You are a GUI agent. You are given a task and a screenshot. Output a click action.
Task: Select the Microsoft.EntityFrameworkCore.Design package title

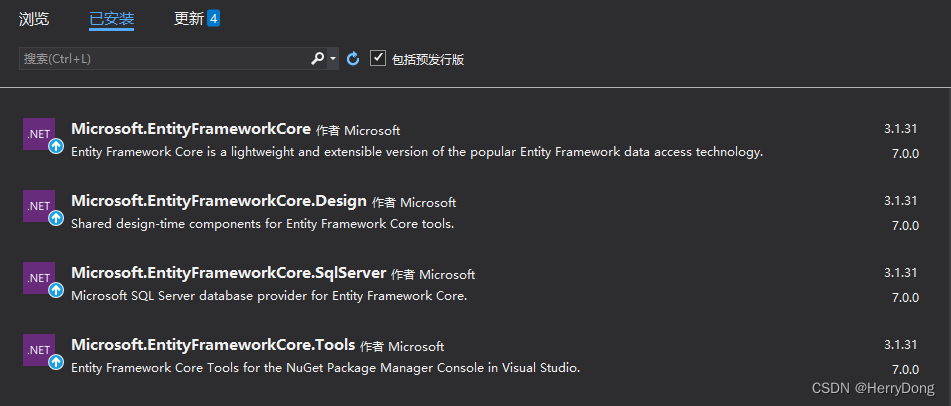tap(219, 201)
